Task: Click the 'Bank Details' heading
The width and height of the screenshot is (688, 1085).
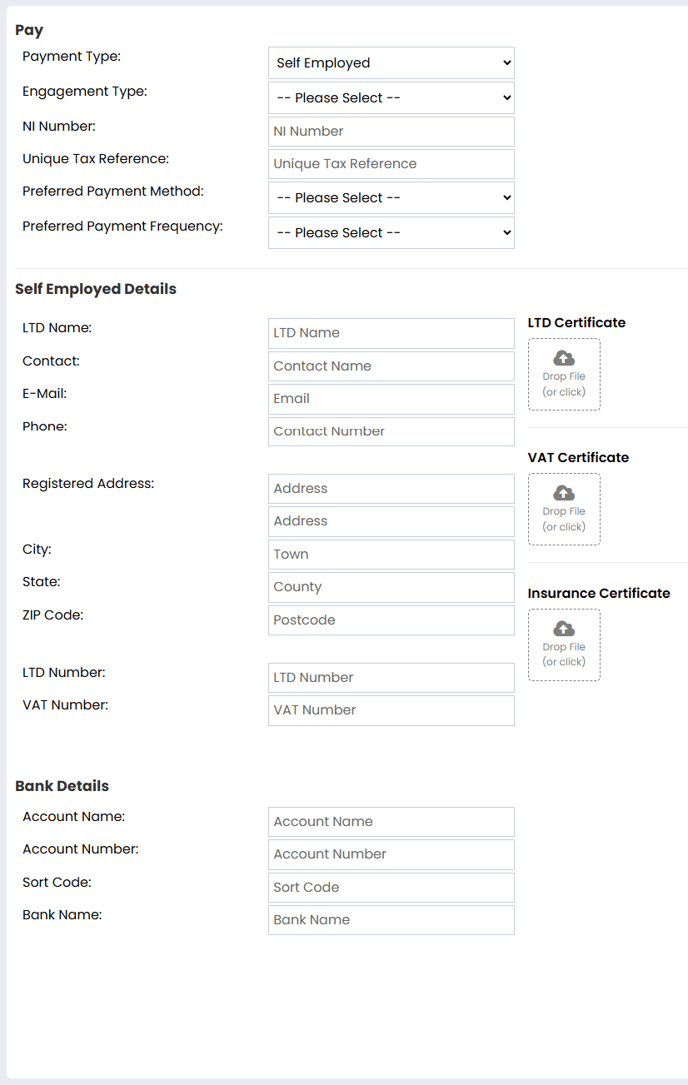Action: (62, 786)
